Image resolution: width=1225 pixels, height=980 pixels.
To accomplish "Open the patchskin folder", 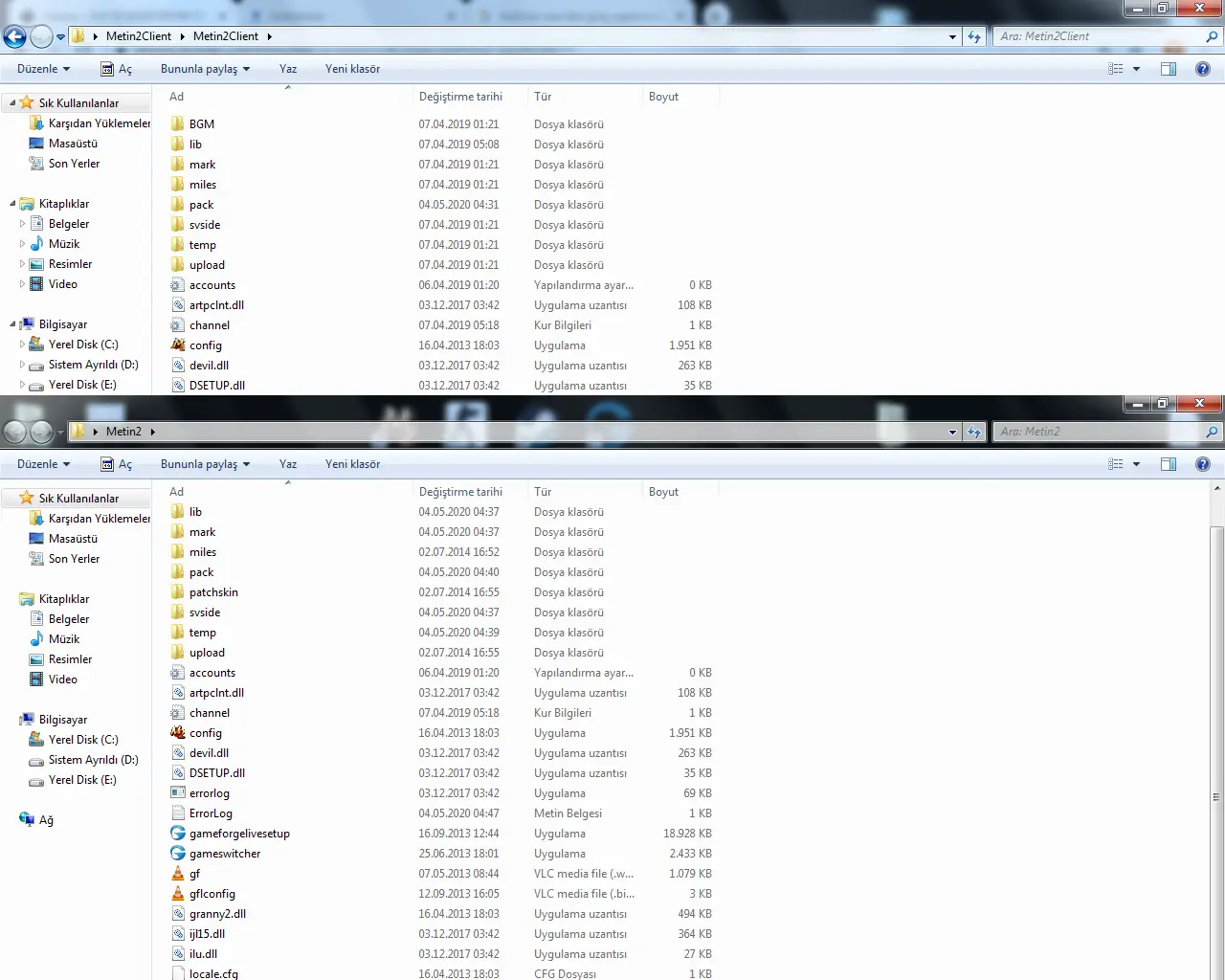I will [212, 592].
